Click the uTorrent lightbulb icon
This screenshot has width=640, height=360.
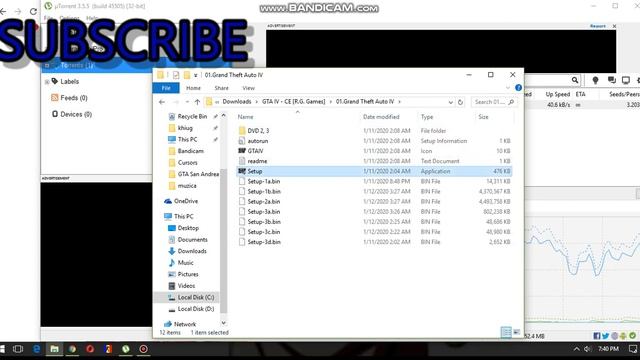[x=595, y=80]
